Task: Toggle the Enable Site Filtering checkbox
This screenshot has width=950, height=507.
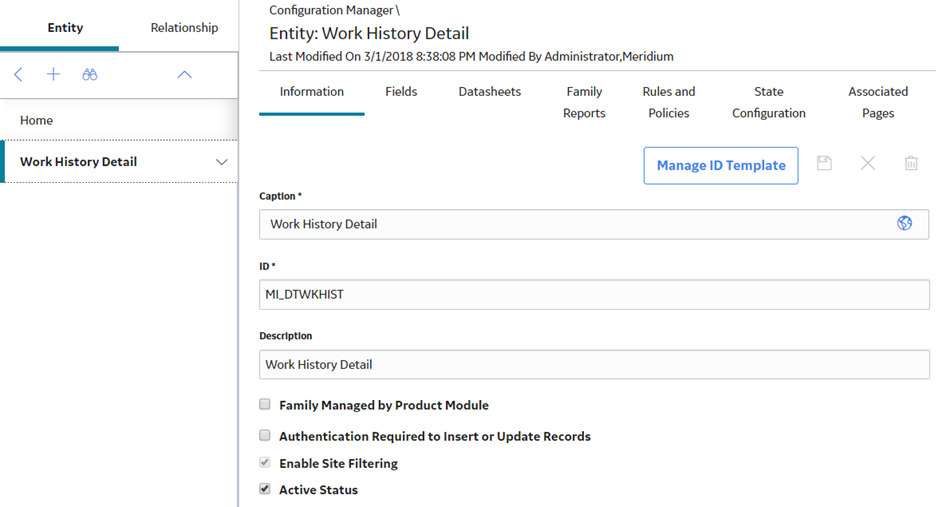Action: coord(265,462)
